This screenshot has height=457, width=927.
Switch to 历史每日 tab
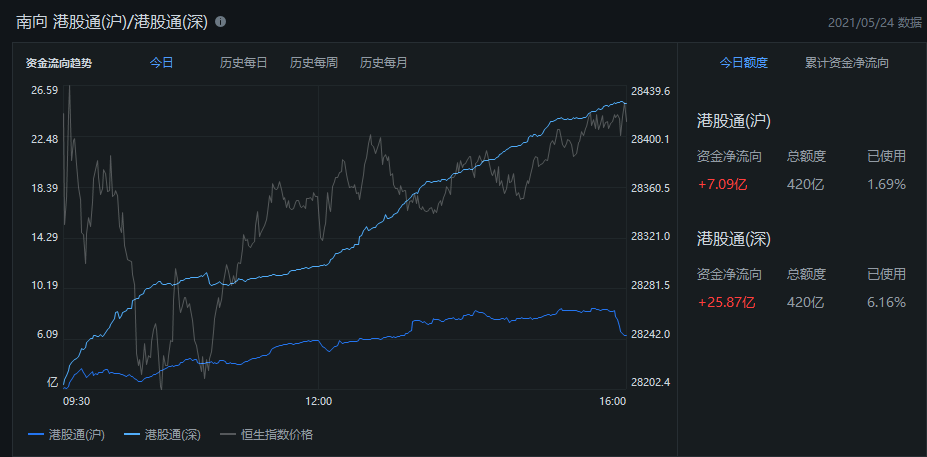244,63
